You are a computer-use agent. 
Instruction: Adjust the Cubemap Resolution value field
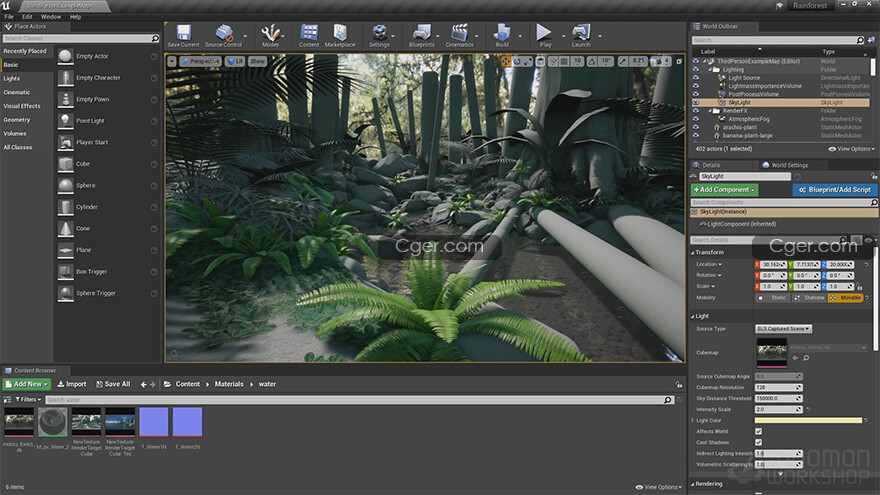(x=778, y=387)
